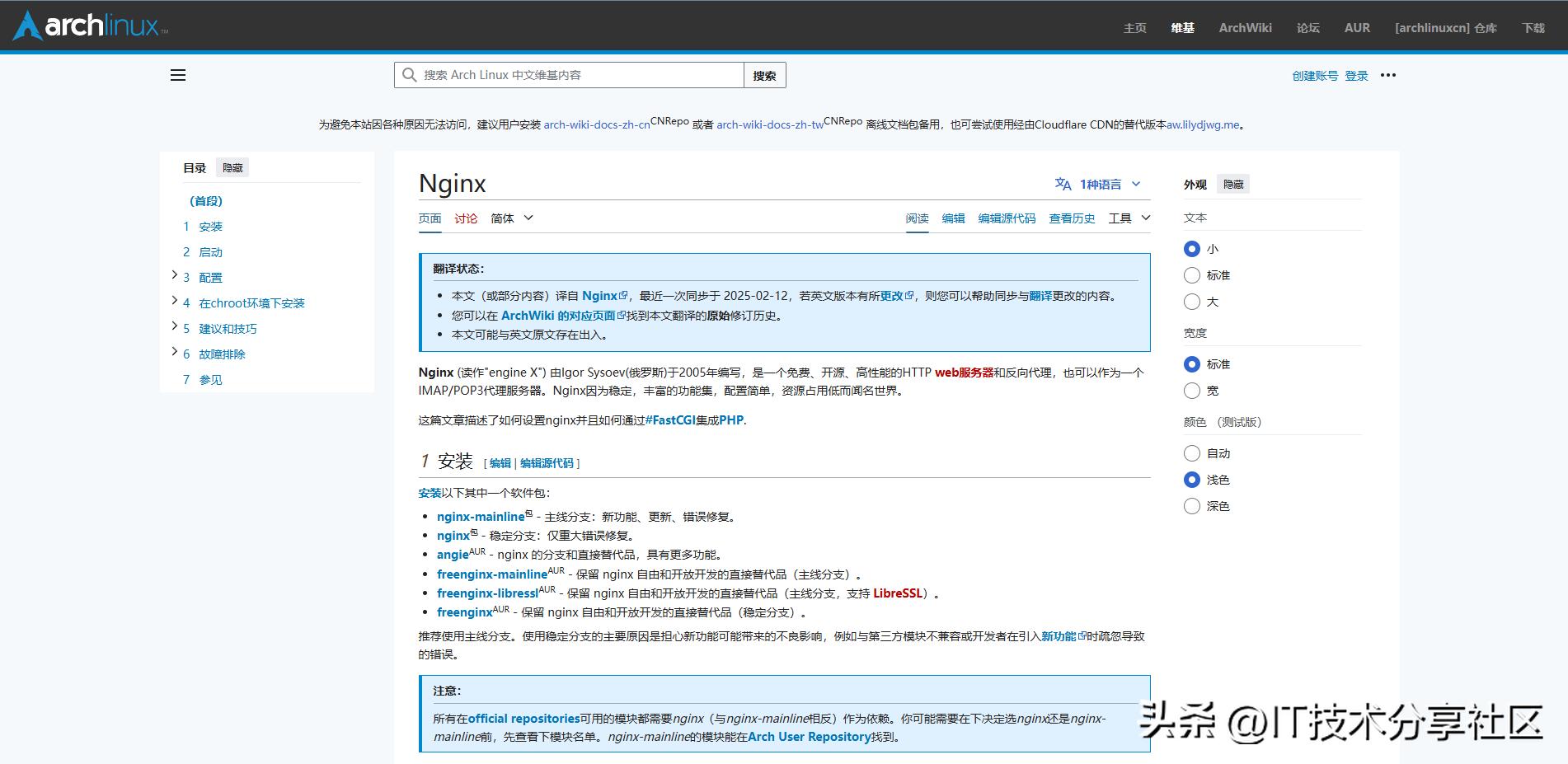Click external link icon beside Nginx source link

click(623, 296)
